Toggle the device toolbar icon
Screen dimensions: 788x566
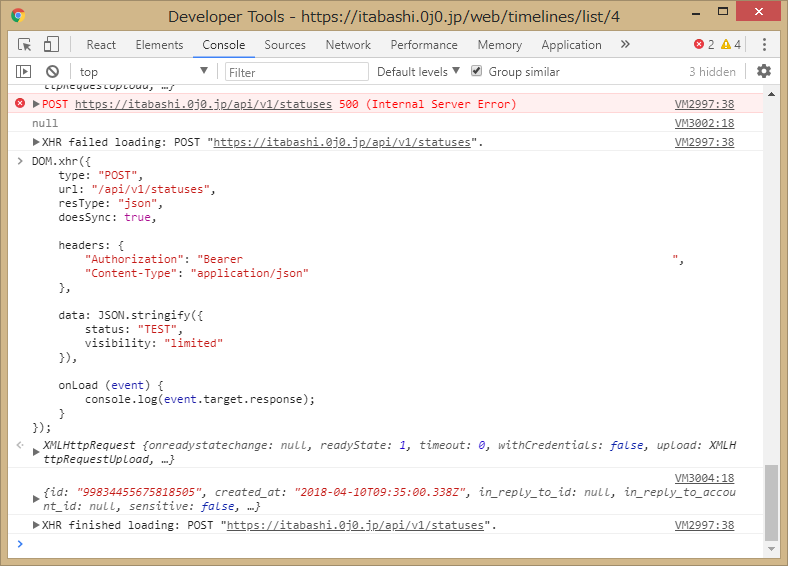tap(51, 45)
